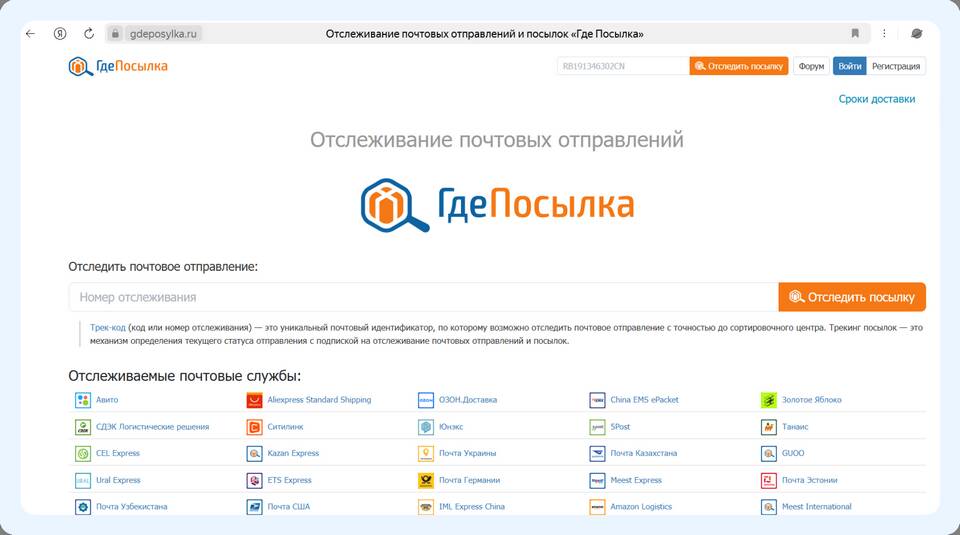The height and width of the screenshot is (535, 960).
Task: Click the header tracking number field
Action: point(622,66)
